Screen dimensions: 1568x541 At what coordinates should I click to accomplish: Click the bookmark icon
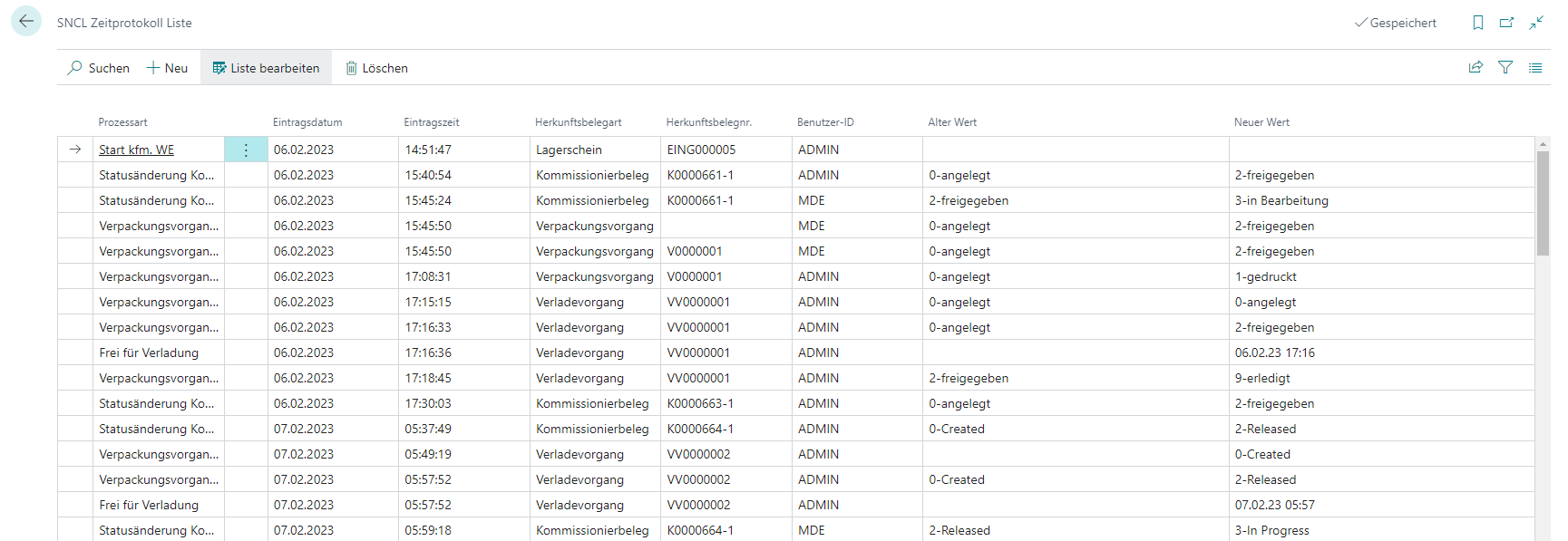pos(1478,23)
